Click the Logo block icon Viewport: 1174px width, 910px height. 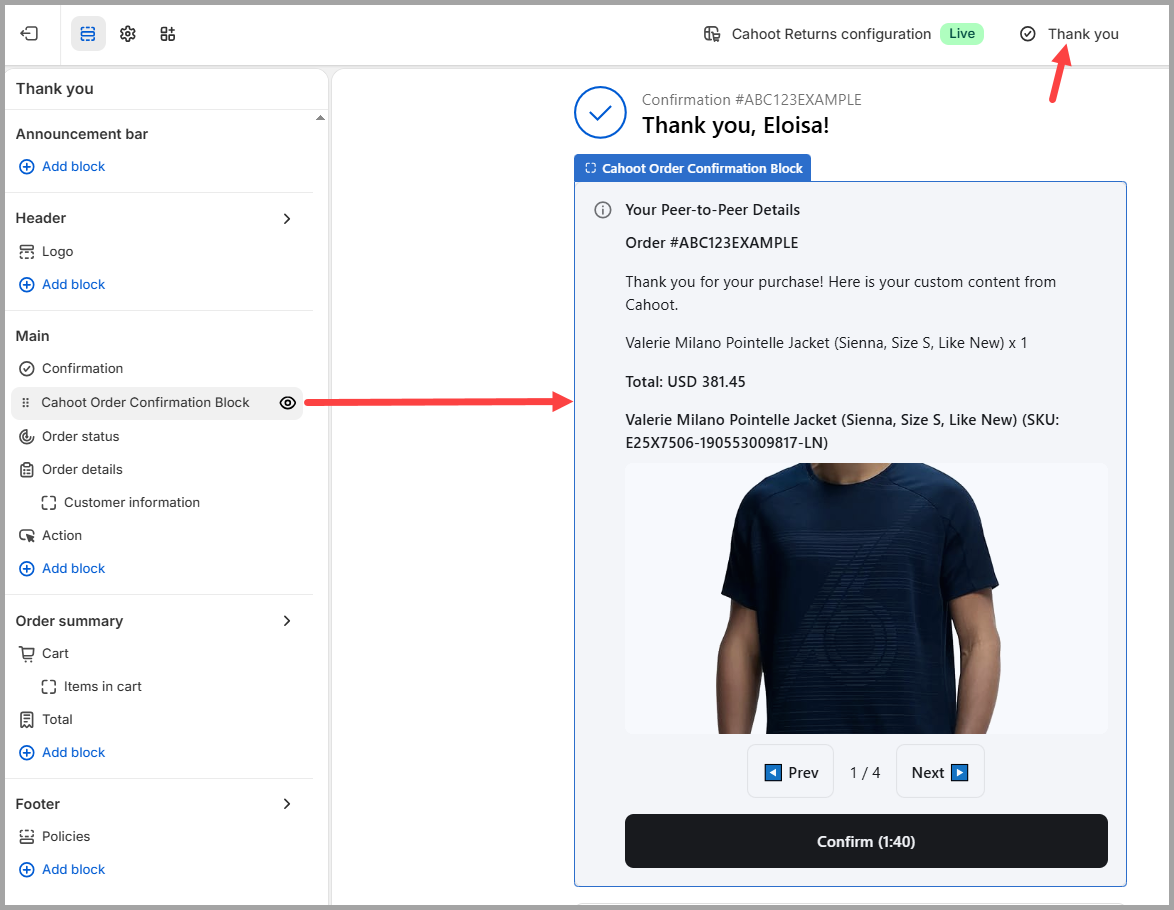click(27, 252)
